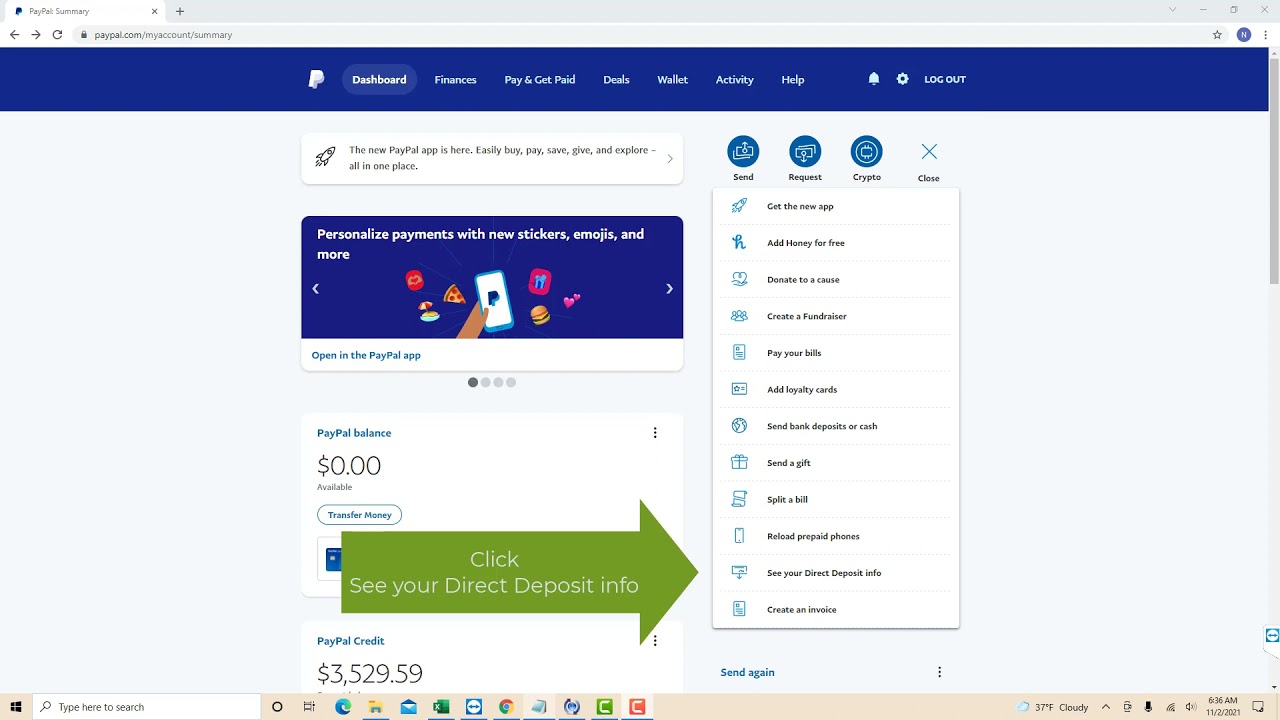Click heart icon for Donate to a cause
Screen dimensions: 1280x720
[739, 279]
